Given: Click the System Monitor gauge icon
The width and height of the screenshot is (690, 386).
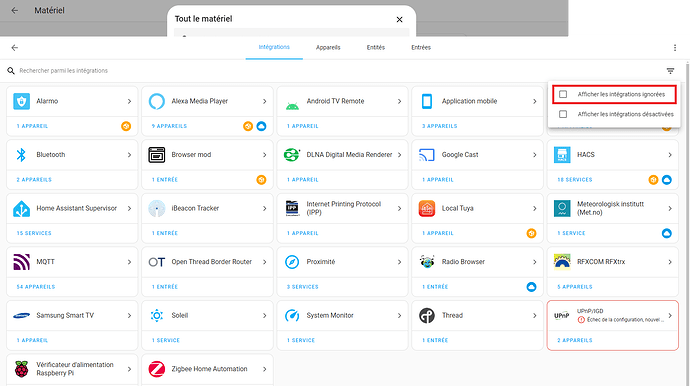Looking at the screenshot, I should click(x=292, y=316).
